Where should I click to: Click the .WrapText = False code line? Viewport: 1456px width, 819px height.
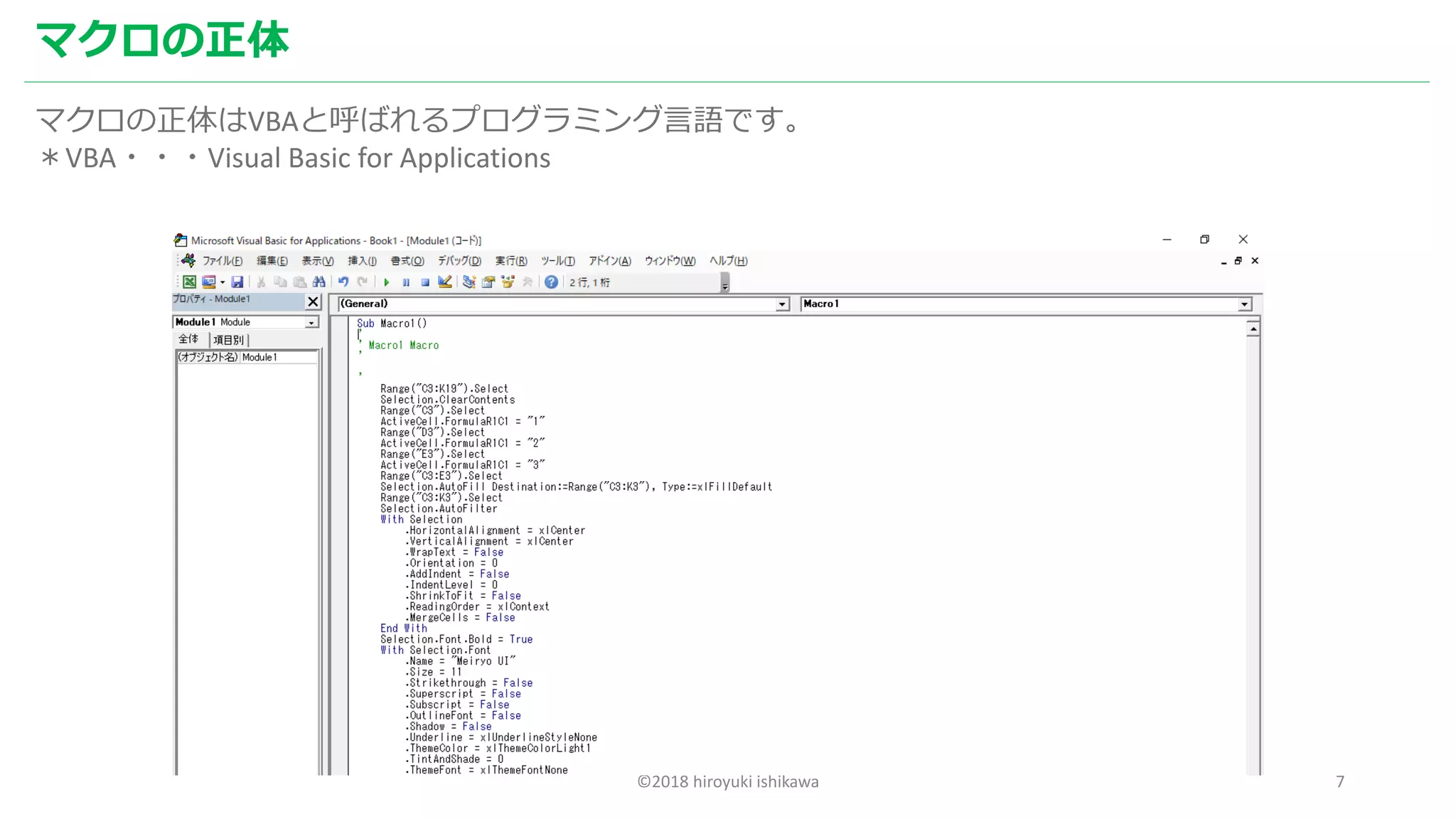pyautogui.click(x=454, y=552)
